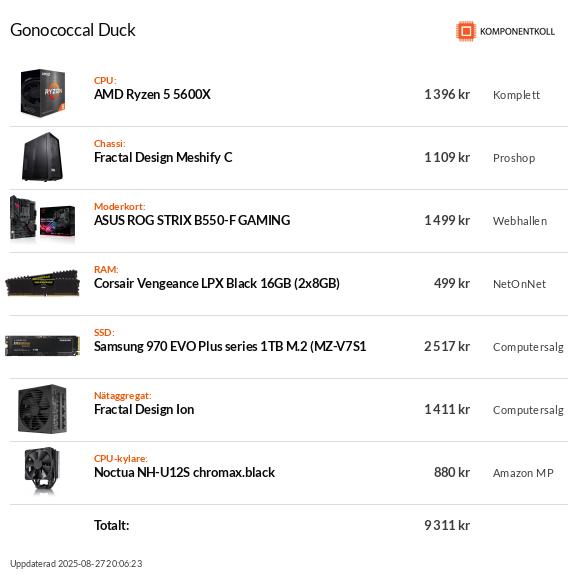Select the ASUS ROG STRIX motherboard image

(42, 220)
